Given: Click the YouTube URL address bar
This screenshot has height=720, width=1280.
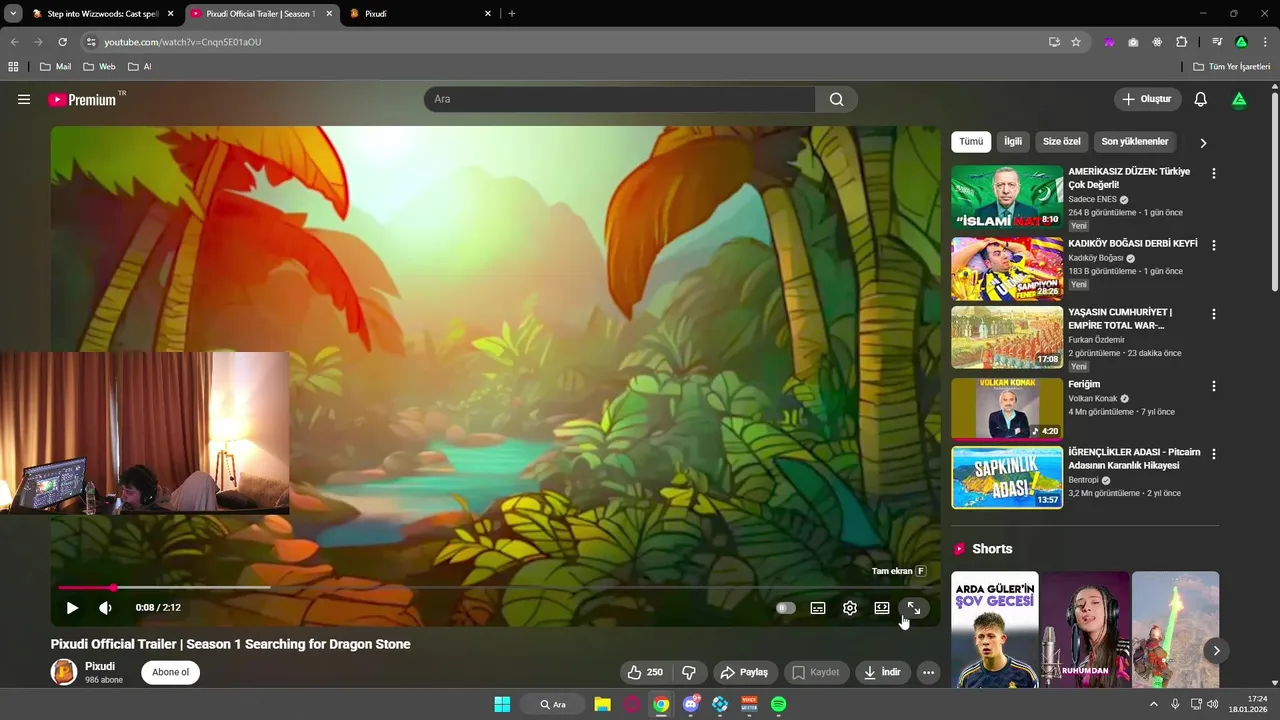Looking at the screenshot, I should tap(570, 42).
